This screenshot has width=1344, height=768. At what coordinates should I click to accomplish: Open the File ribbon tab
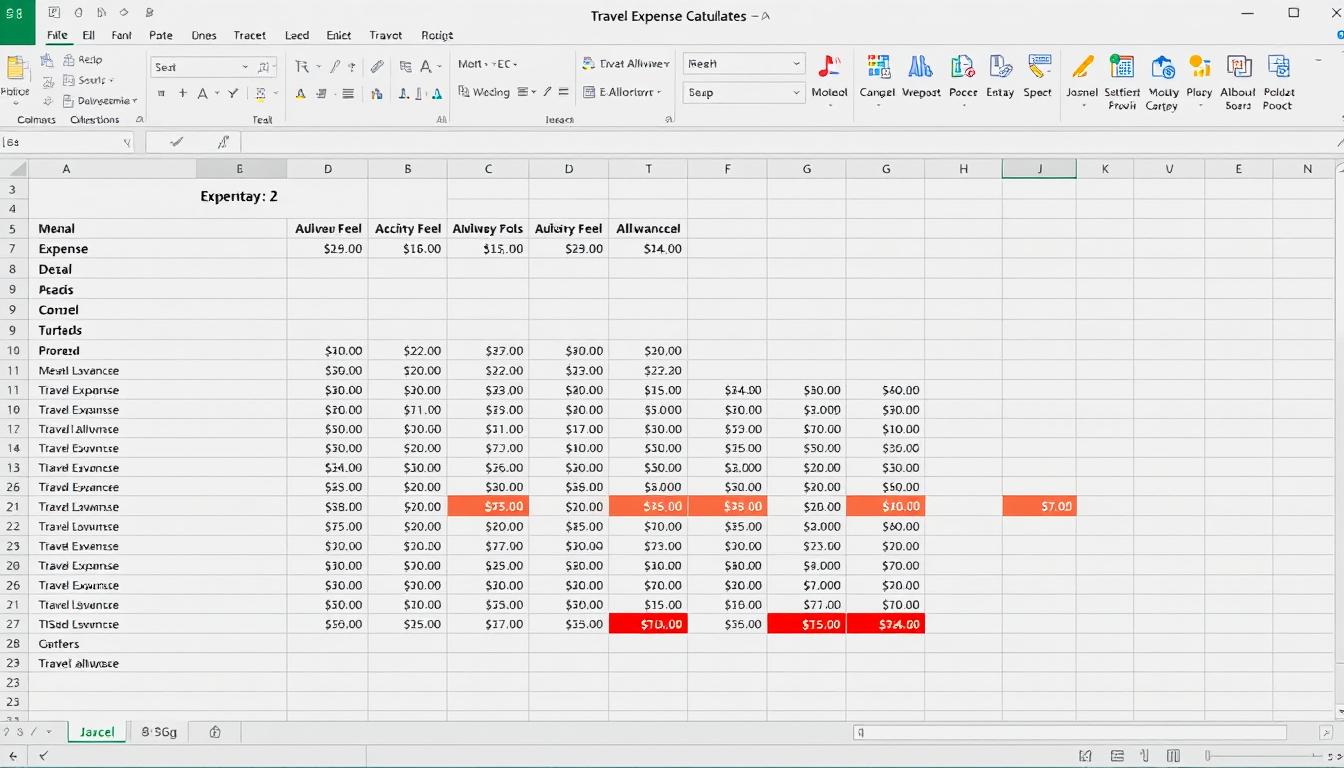click(57, 35)
